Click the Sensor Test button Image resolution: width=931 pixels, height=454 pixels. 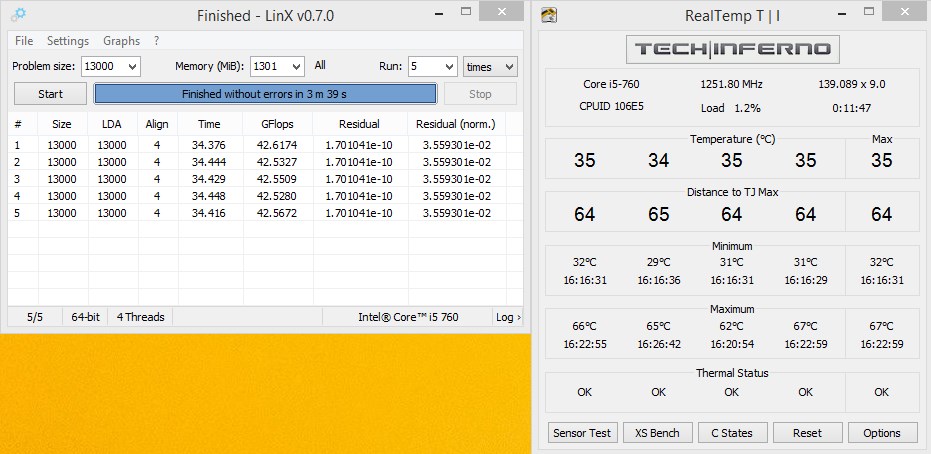(582, 433)
